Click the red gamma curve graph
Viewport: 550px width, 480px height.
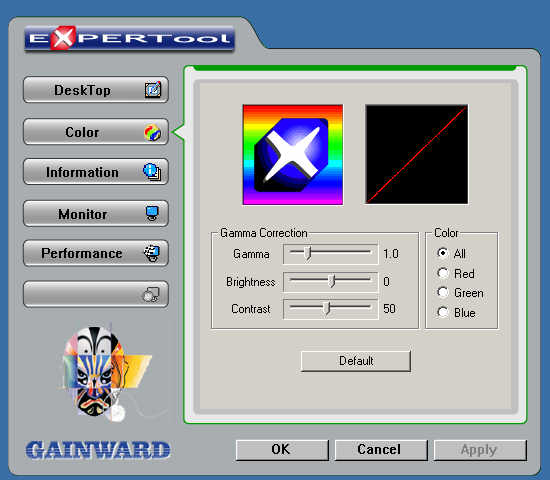pos(417,154)
